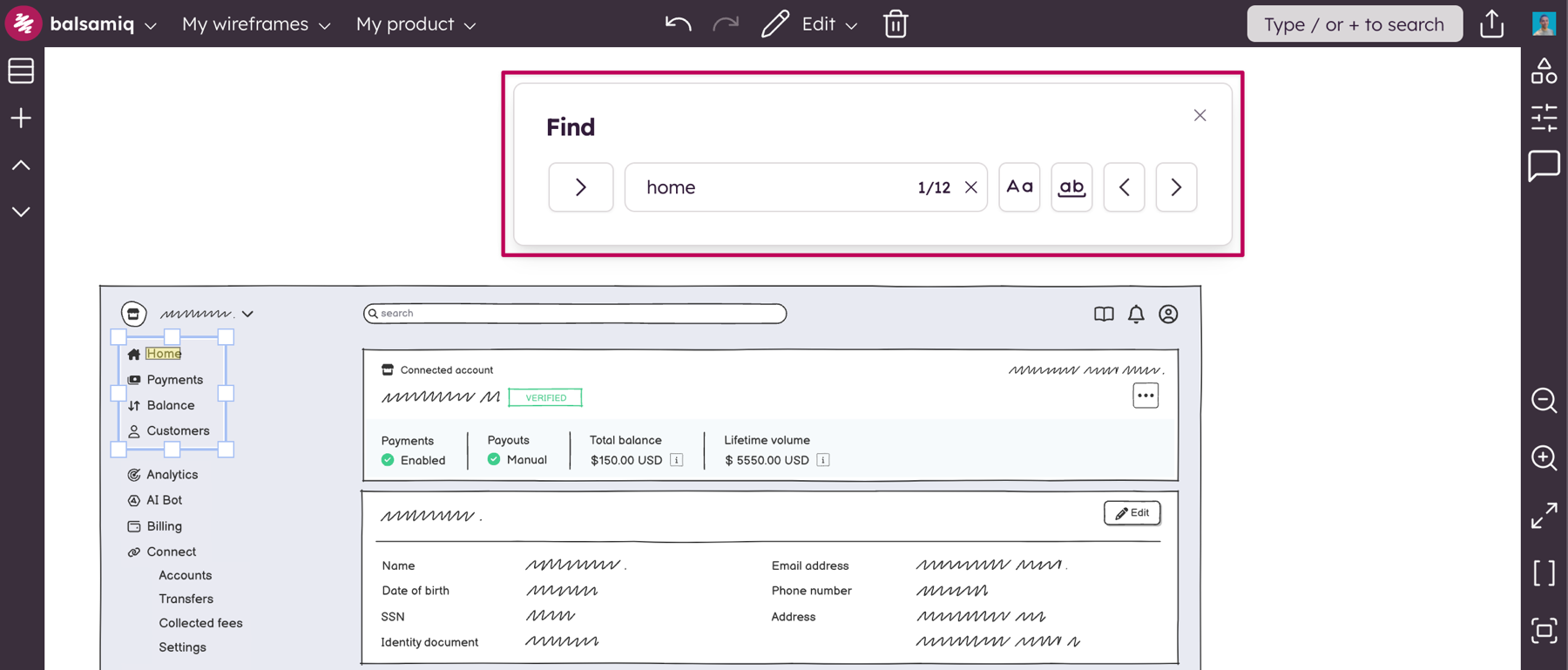The image size is (1568, 670).
Task: Go to next search match
Action: [x=1176, y=186]
